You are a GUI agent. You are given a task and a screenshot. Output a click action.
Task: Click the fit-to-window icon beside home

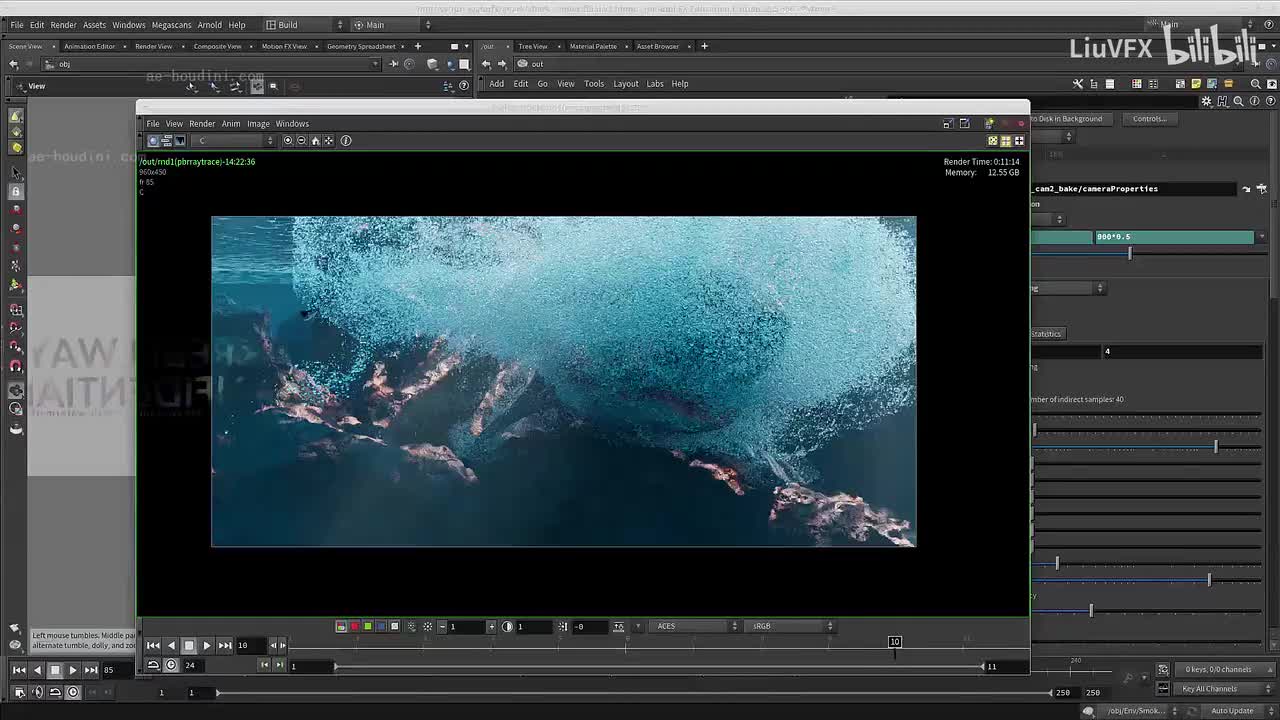click(329, 140)
